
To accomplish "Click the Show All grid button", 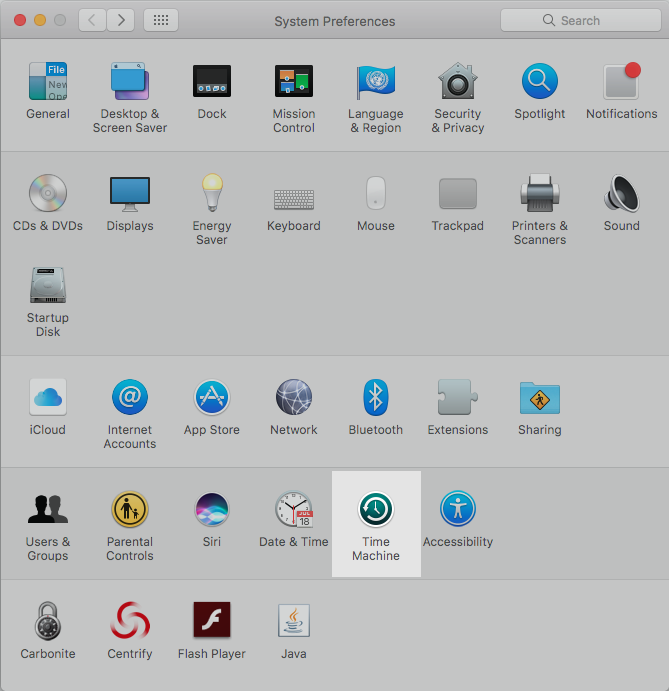I will coord(161,20).
